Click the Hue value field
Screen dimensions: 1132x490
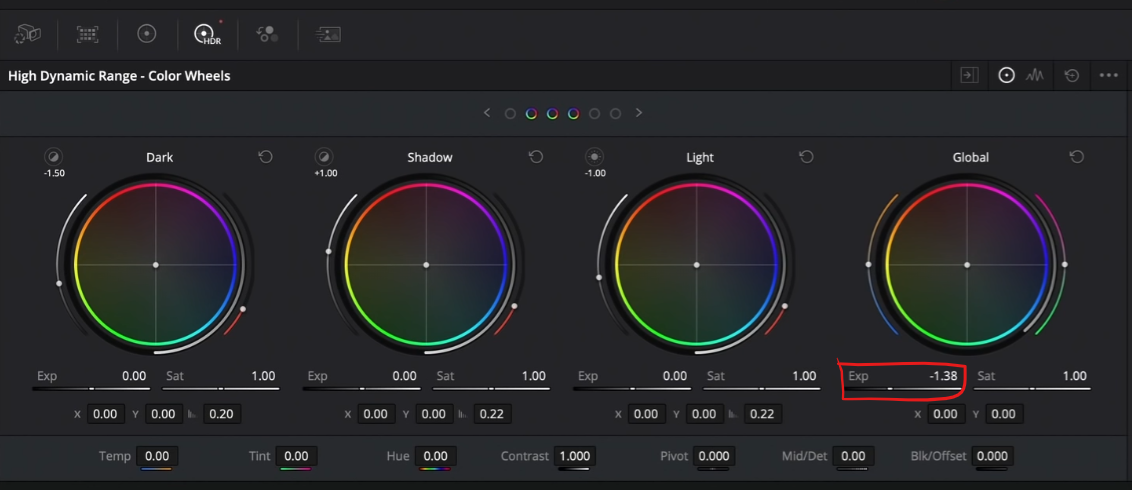coord(435,456)
